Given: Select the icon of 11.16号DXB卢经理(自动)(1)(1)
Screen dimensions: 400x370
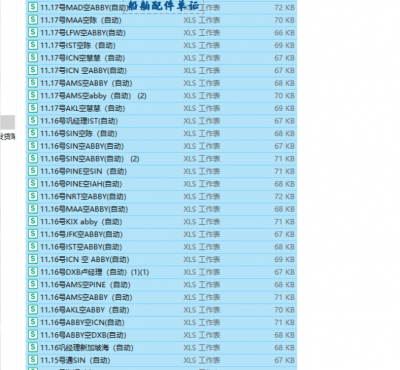Looking at the screenshot, I should [x=33, y=272].
